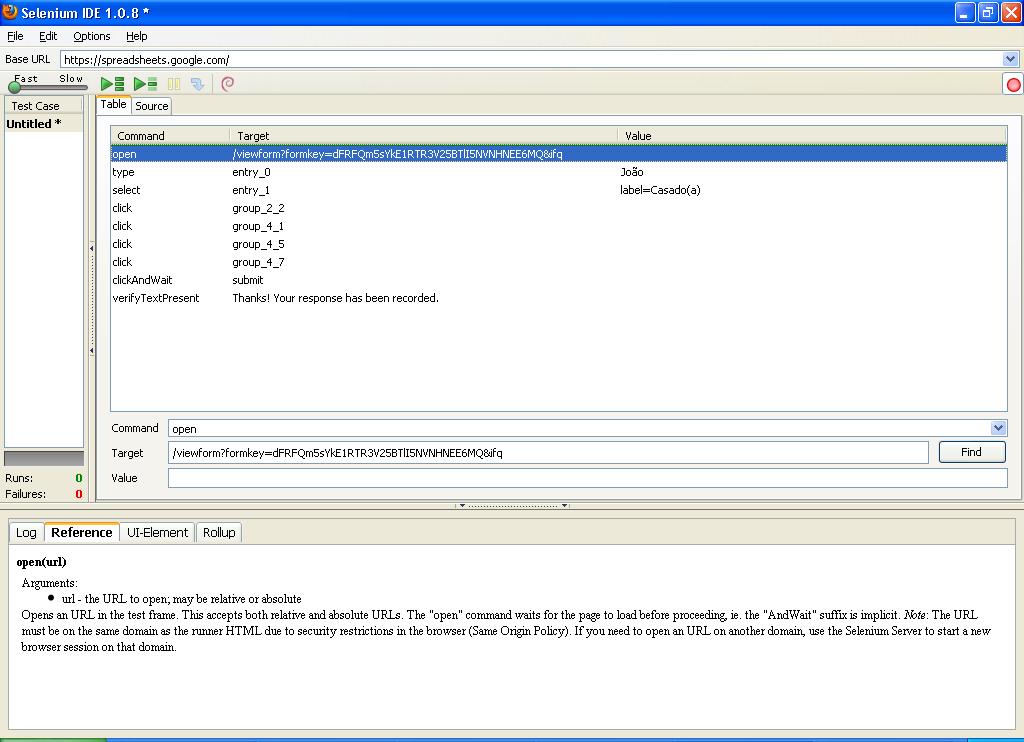This screenshot has width=1024, height=742.
Task: Play current test case
Action: coord(145,84)
